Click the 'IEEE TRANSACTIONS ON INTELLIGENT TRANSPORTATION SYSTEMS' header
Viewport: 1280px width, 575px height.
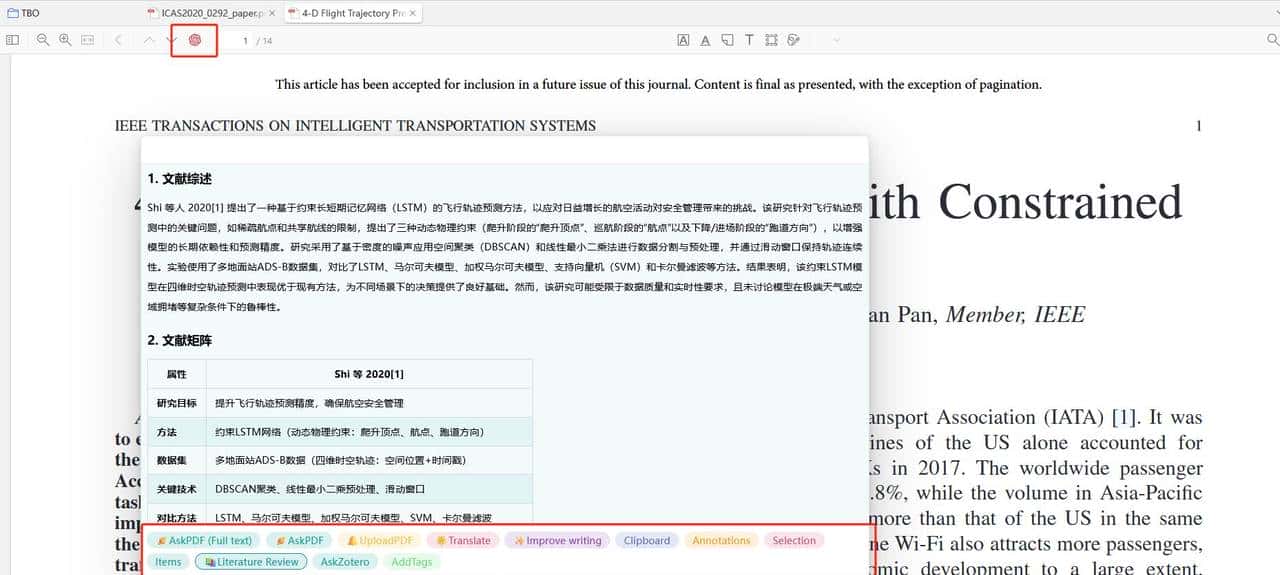pos(355,126)
